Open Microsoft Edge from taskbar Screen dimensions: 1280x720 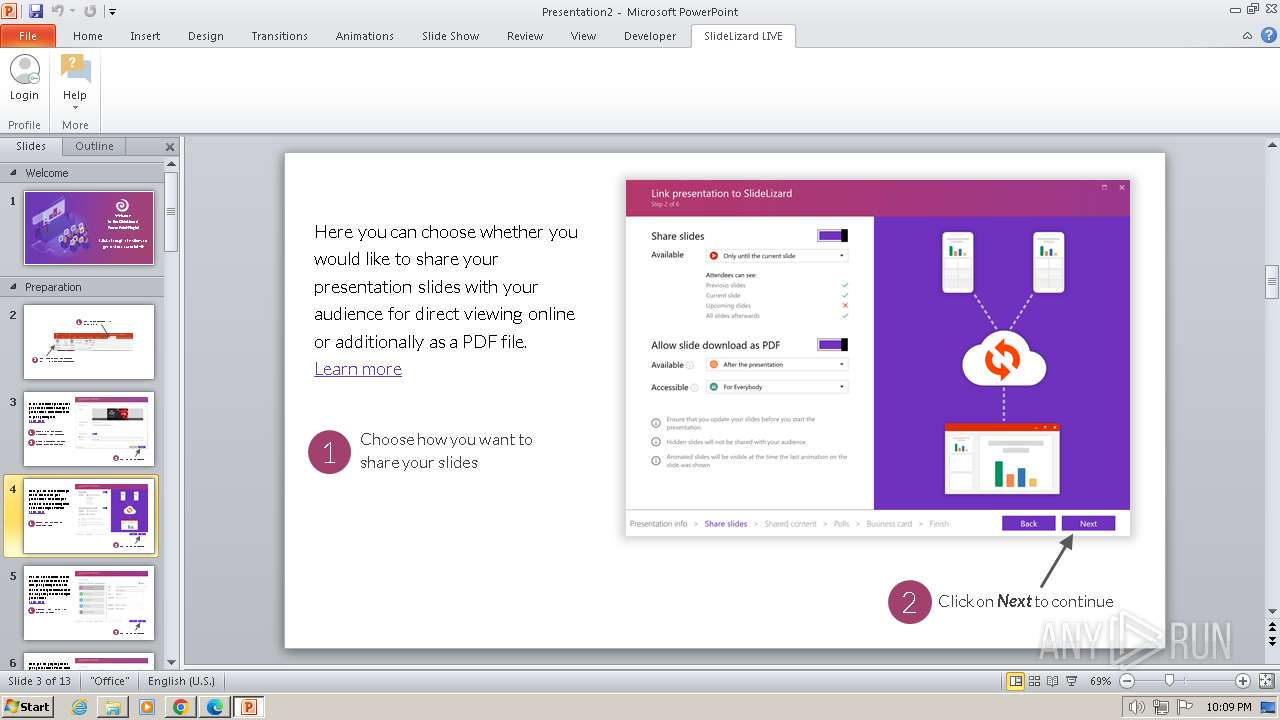215,707
